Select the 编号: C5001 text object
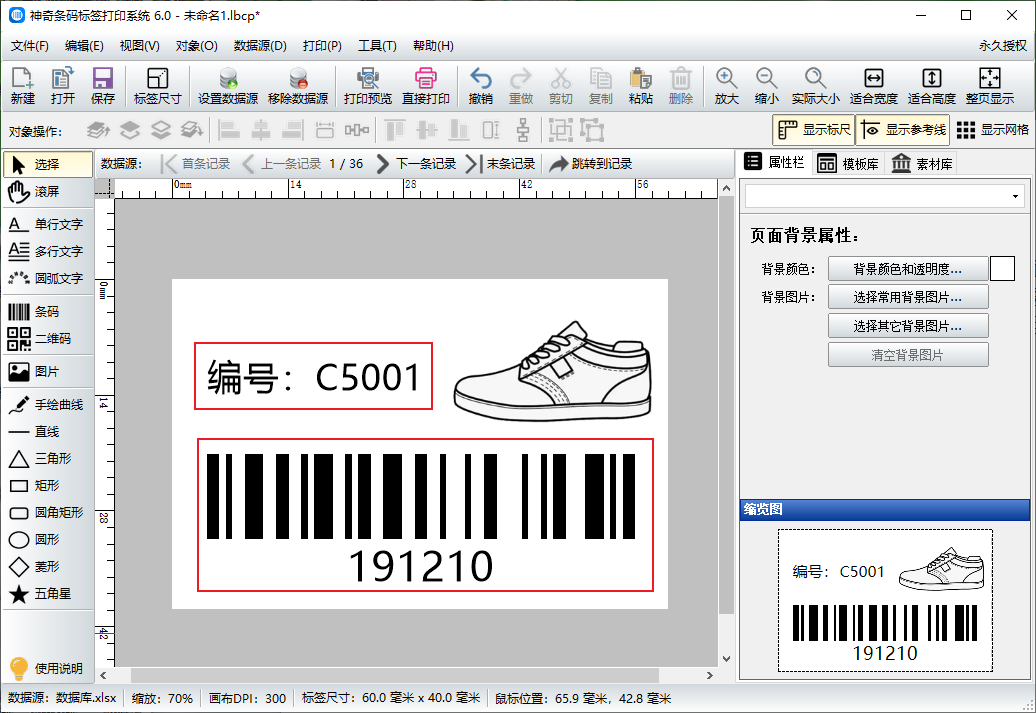The width and height of the screenshot is (1036, 713). tap(313, 376)
